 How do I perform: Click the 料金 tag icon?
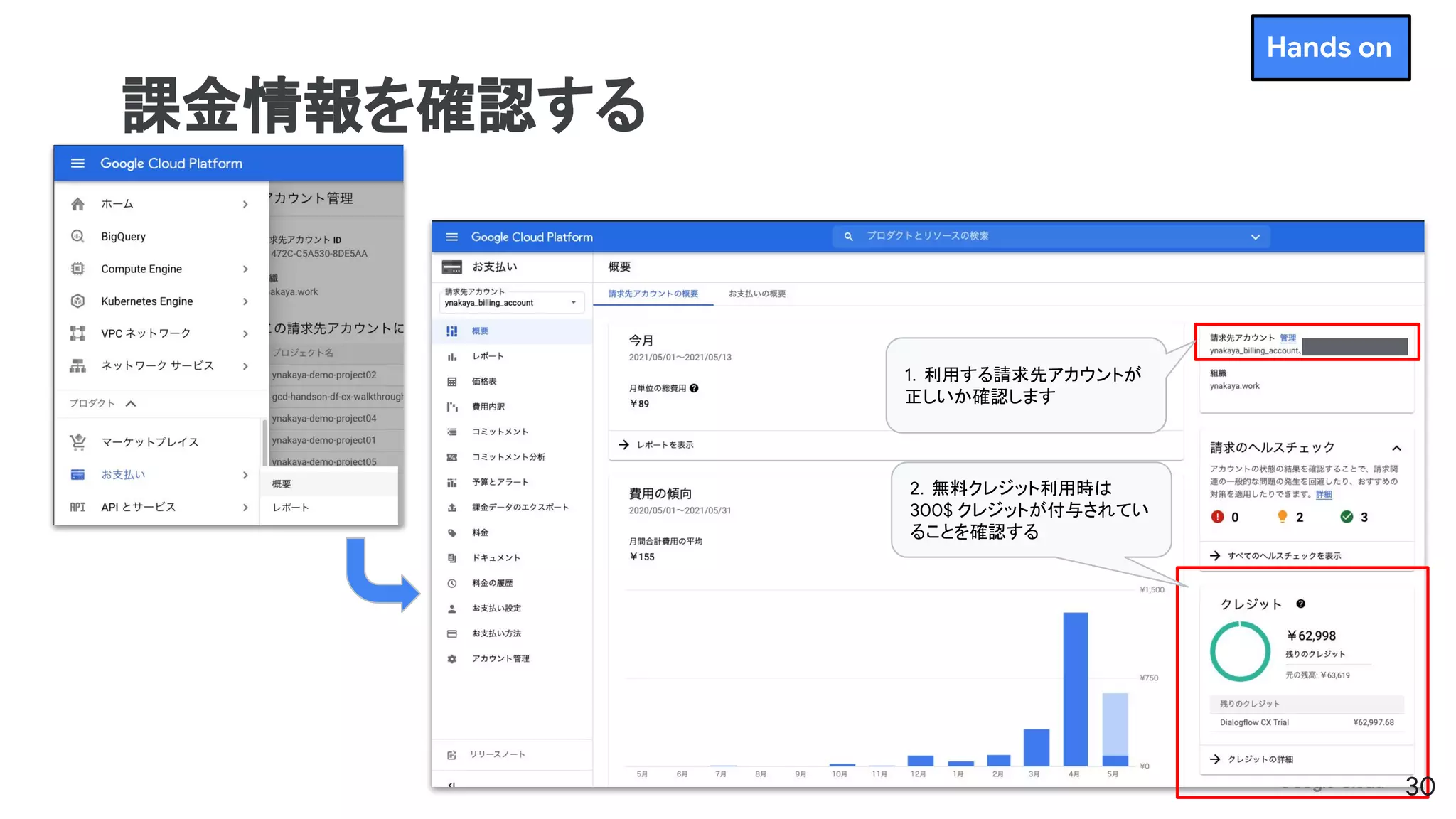click(x=451, y=532)
